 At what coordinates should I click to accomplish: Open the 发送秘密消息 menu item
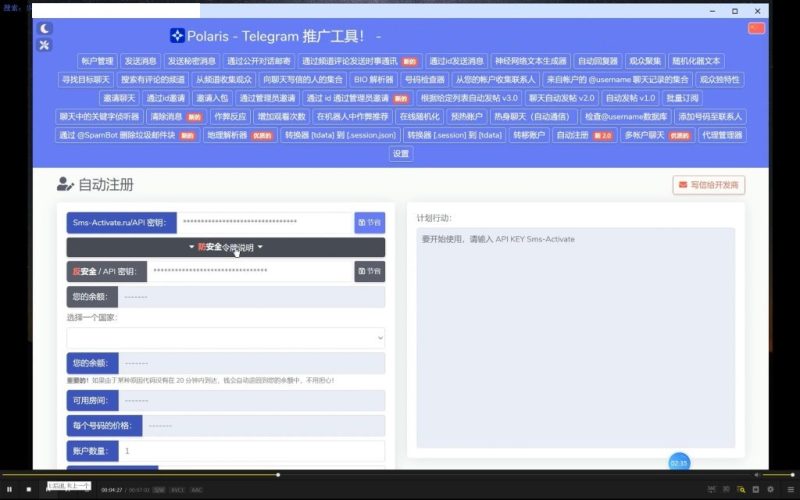pyautogui.click(x=192, y=61)
